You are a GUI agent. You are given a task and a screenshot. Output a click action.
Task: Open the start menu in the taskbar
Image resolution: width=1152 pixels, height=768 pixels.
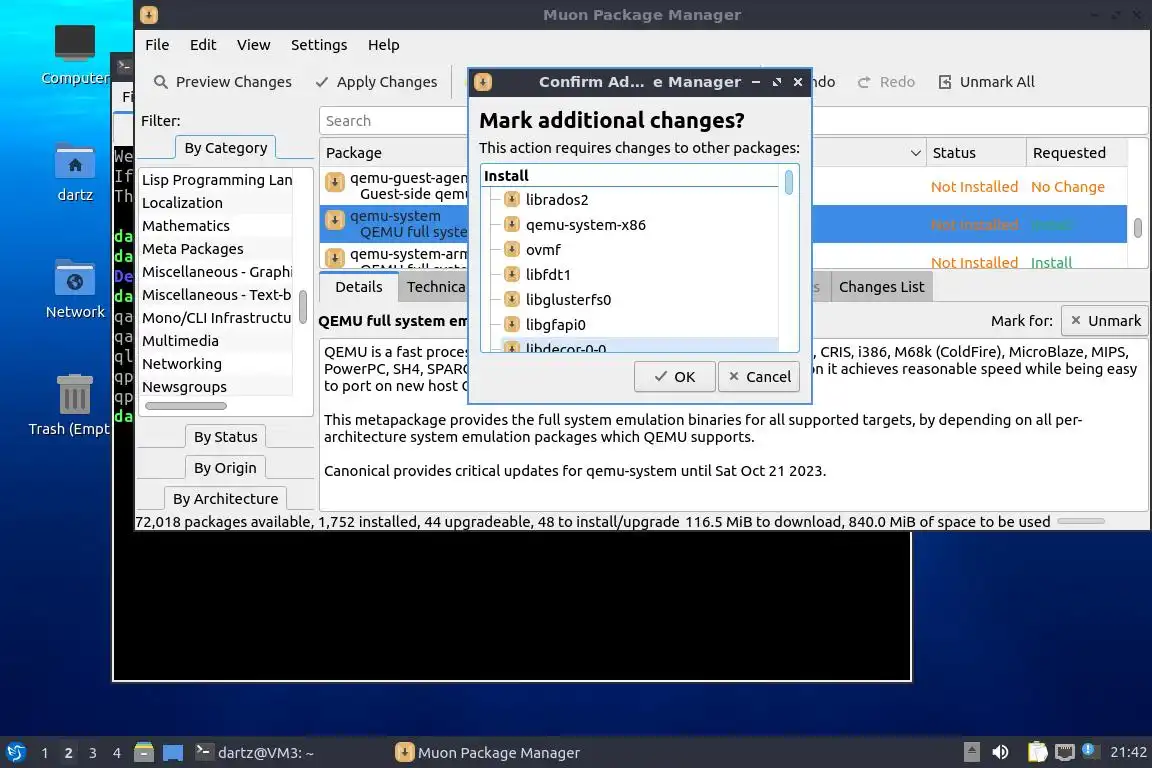[x=15, y=752]
